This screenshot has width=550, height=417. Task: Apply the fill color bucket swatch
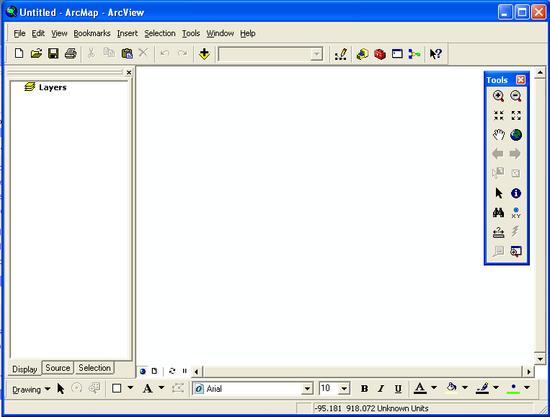click(x=452, y=388)
